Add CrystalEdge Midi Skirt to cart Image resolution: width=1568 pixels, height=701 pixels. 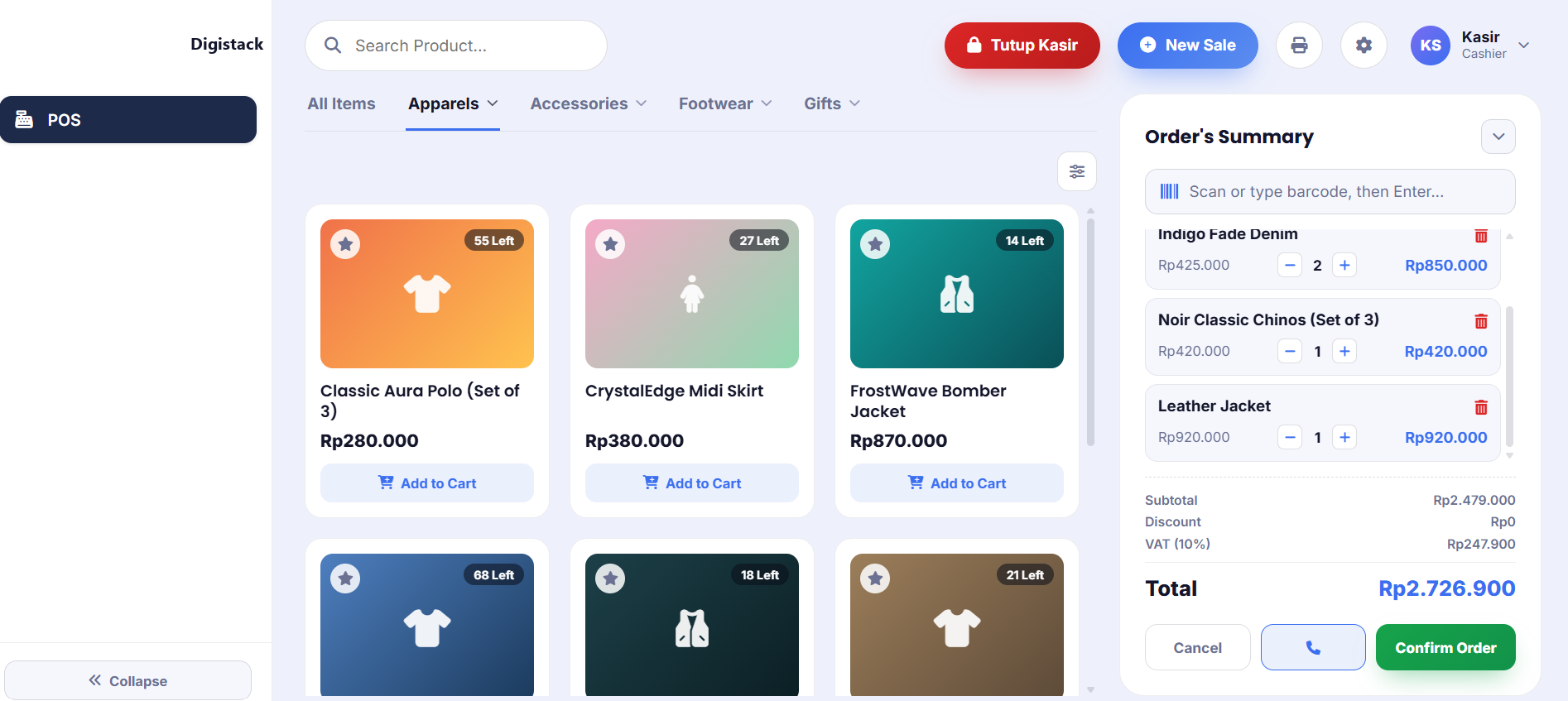click(x=692, y=483)
